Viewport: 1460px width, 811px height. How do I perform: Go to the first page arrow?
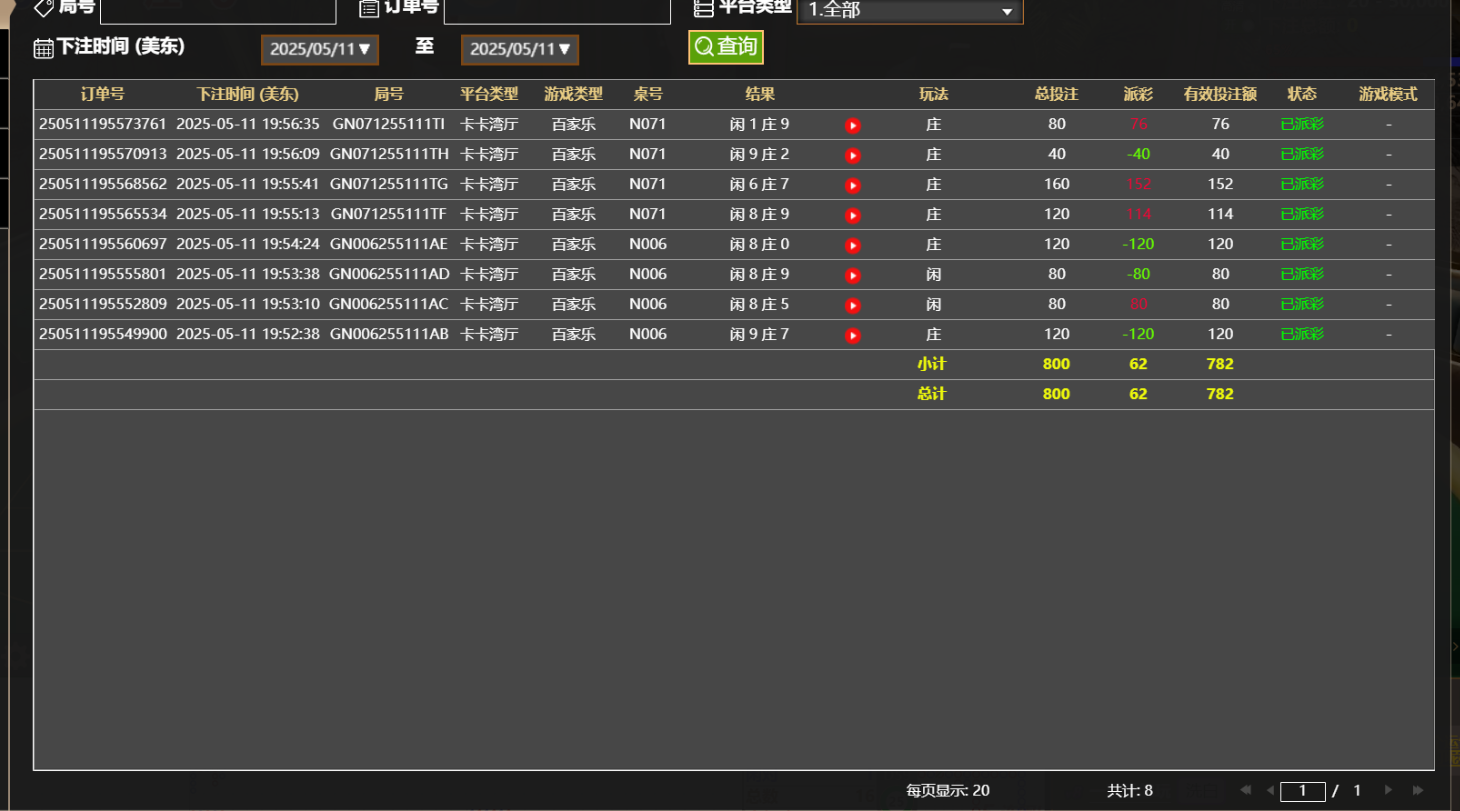pos(1246,790)
